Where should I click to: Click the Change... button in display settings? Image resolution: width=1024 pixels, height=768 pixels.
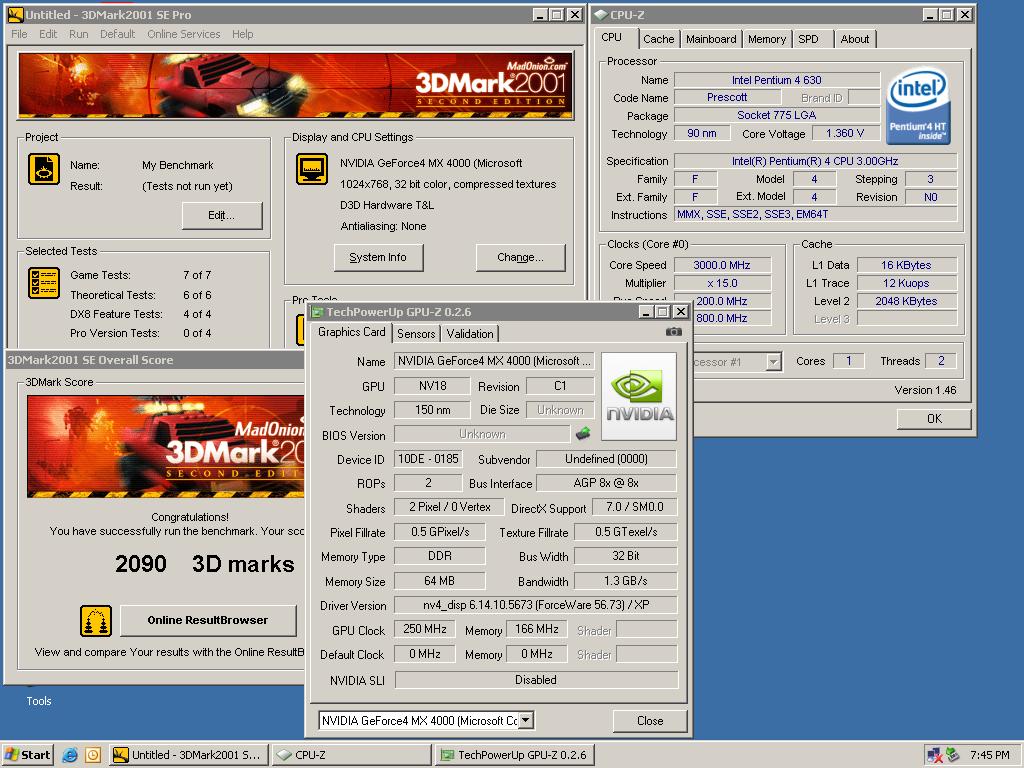(x=520, y=257)
